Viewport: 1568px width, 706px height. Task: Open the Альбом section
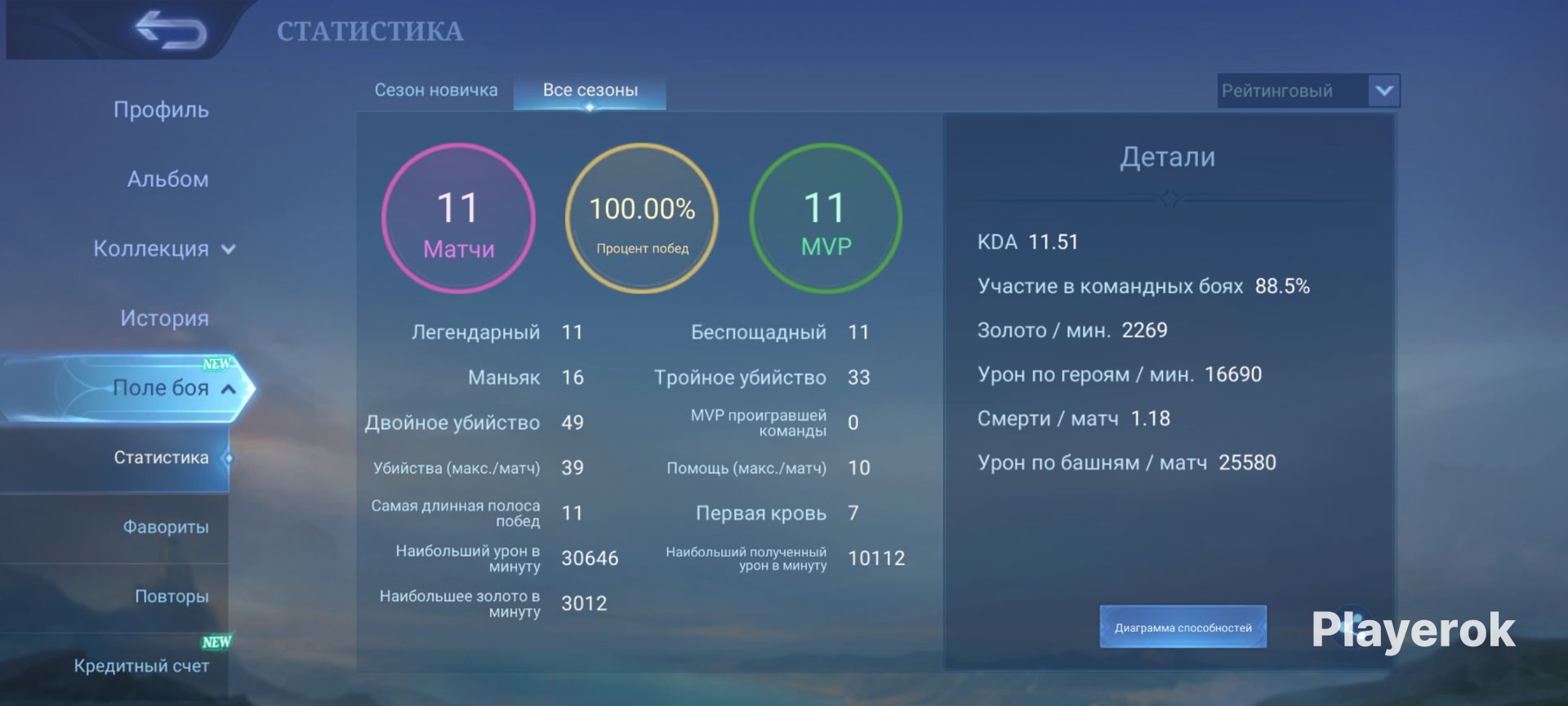tap(167, 179)
